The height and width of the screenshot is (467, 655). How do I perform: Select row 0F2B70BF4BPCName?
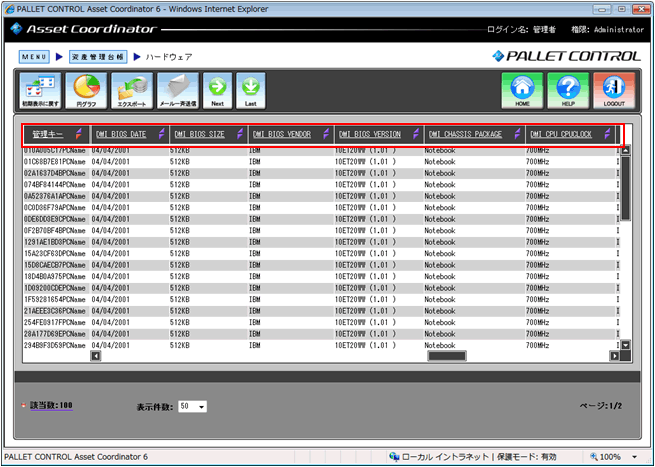point(321,231)
